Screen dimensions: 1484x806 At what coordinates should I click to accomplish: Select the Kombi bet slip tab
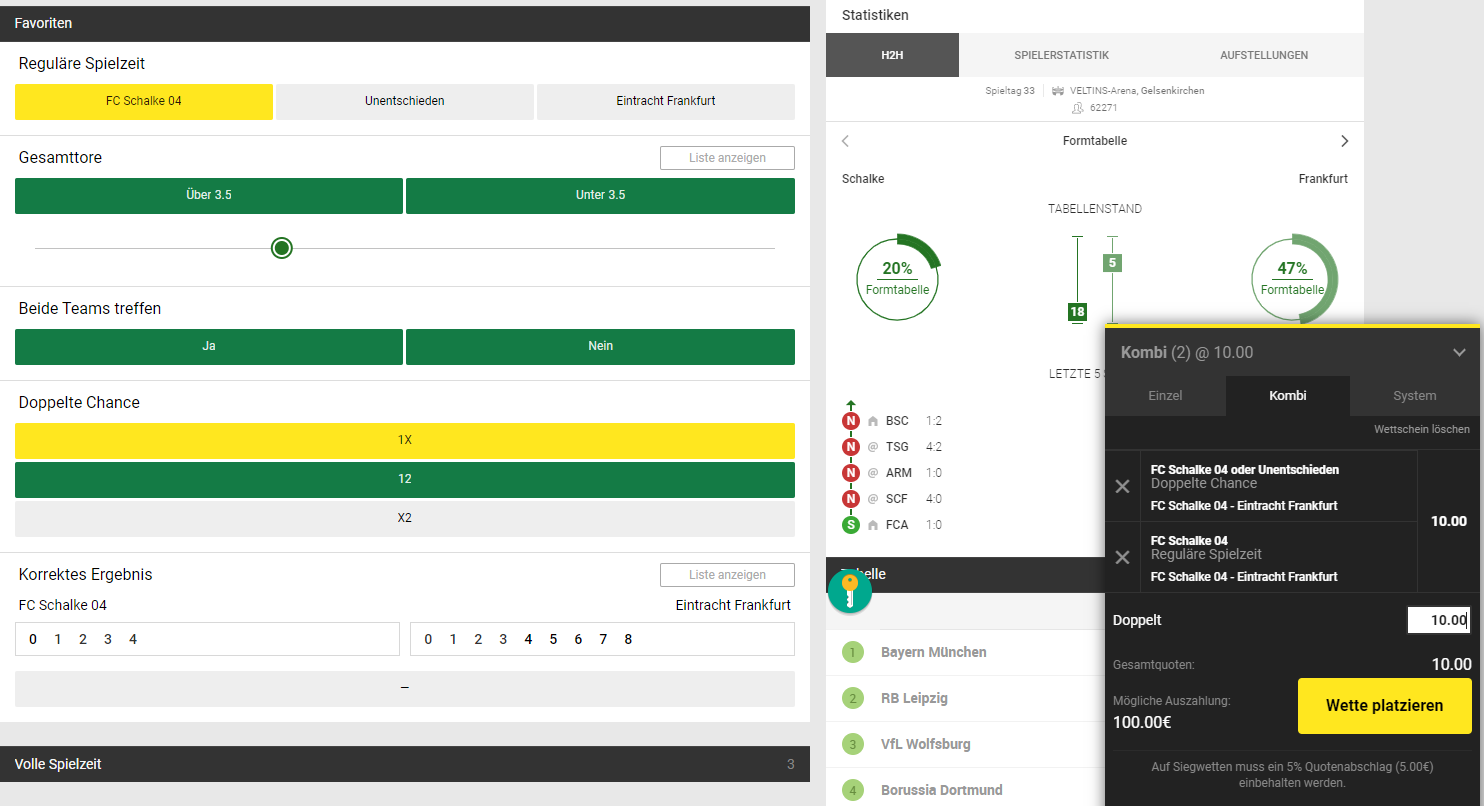tap(1288, 396)
